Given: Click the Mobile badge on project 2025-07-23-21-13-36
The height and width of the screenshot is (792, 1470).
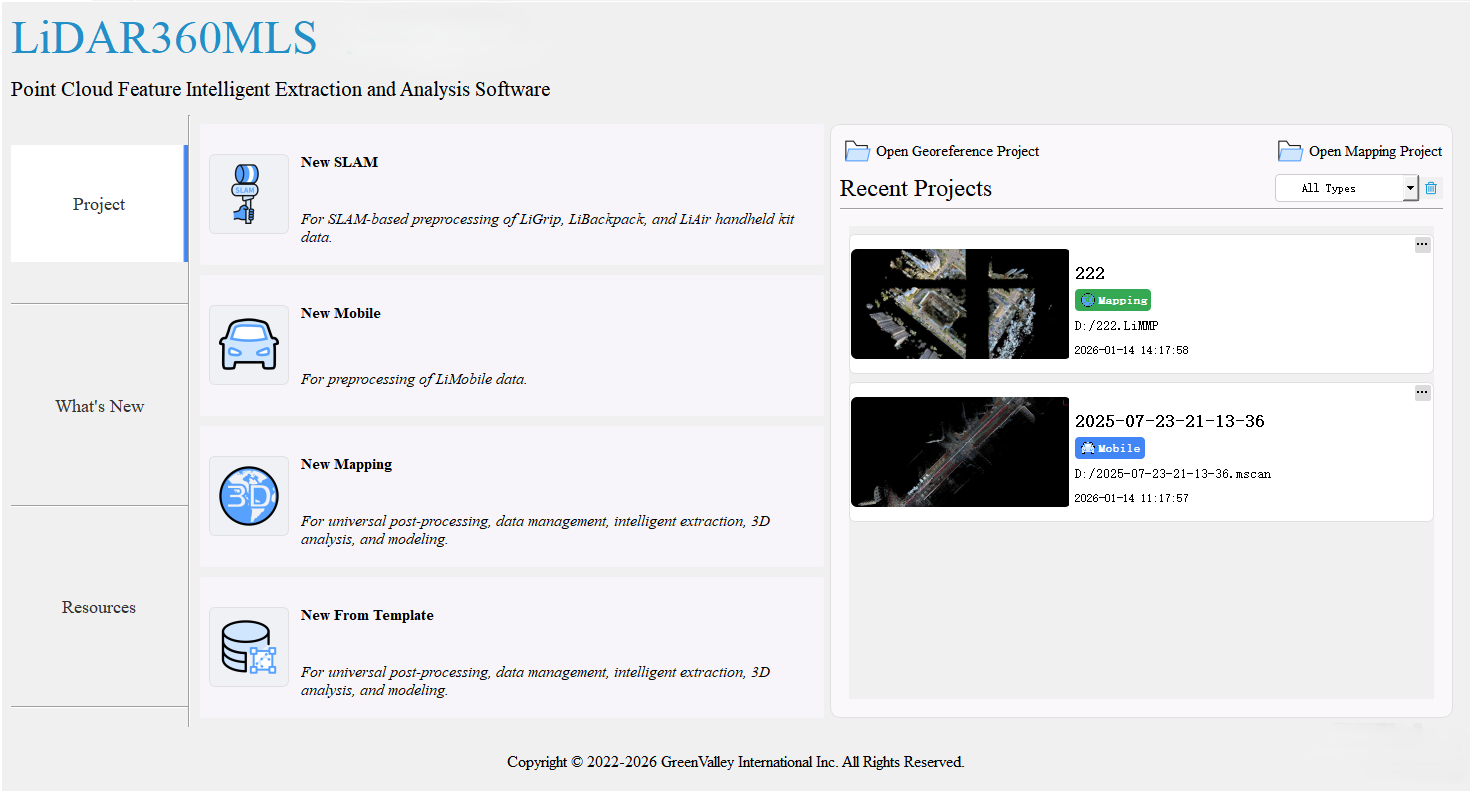Looking at the screenshot, I should [1109, 448].
